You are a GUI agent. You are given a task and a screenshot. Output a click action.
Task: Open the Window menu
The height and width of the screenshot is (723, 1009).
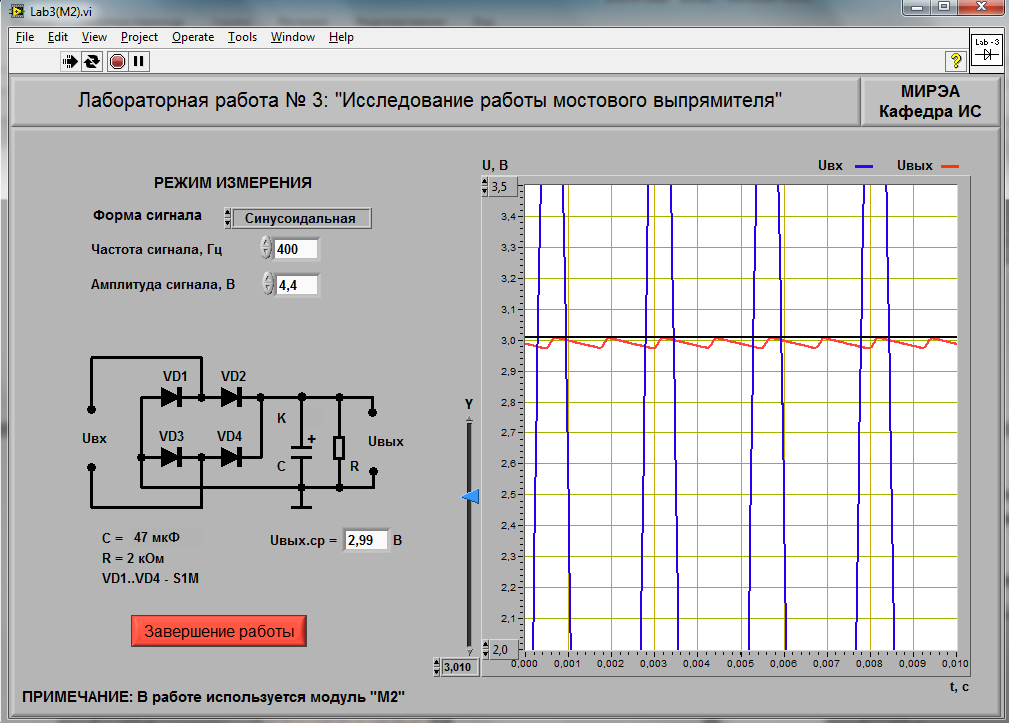pyautogui.click(x=293, y=37)
